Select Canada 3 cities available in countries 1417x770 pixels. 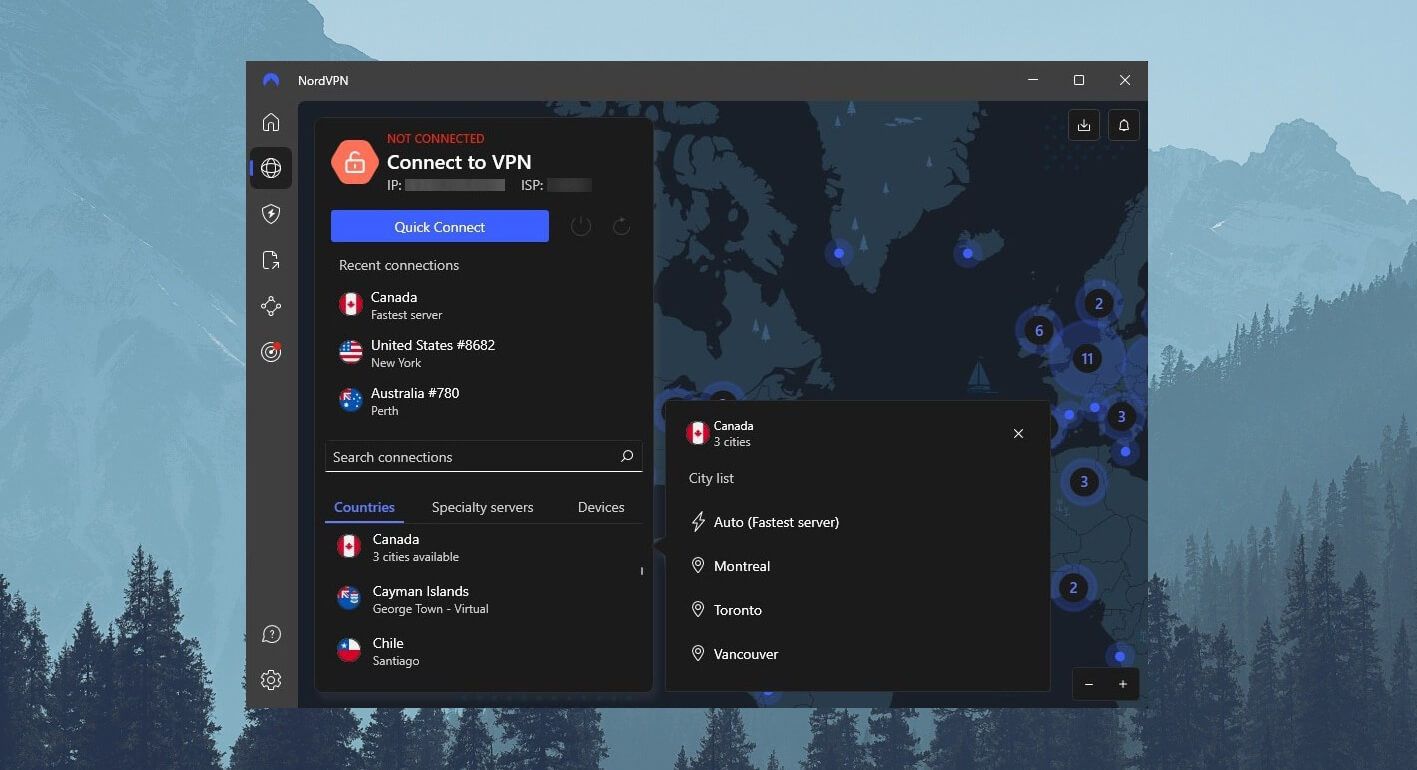485,547
